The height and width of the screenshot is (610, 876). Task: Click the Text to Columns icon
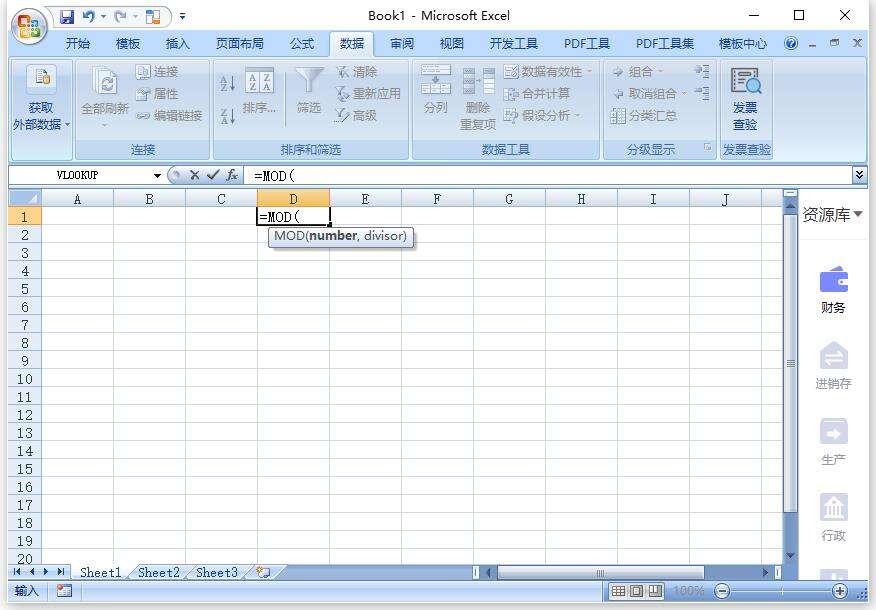[436, 79]
